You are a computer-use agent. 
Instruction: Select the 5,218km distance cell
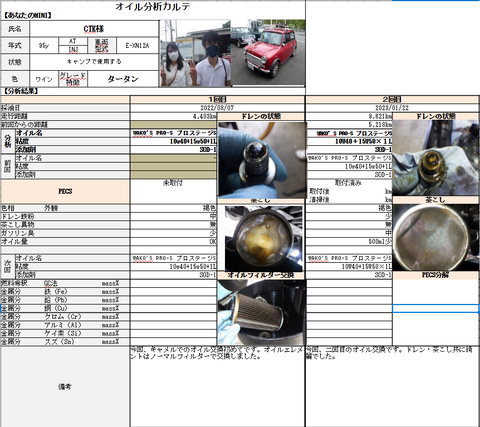click(x=349, y=125)
